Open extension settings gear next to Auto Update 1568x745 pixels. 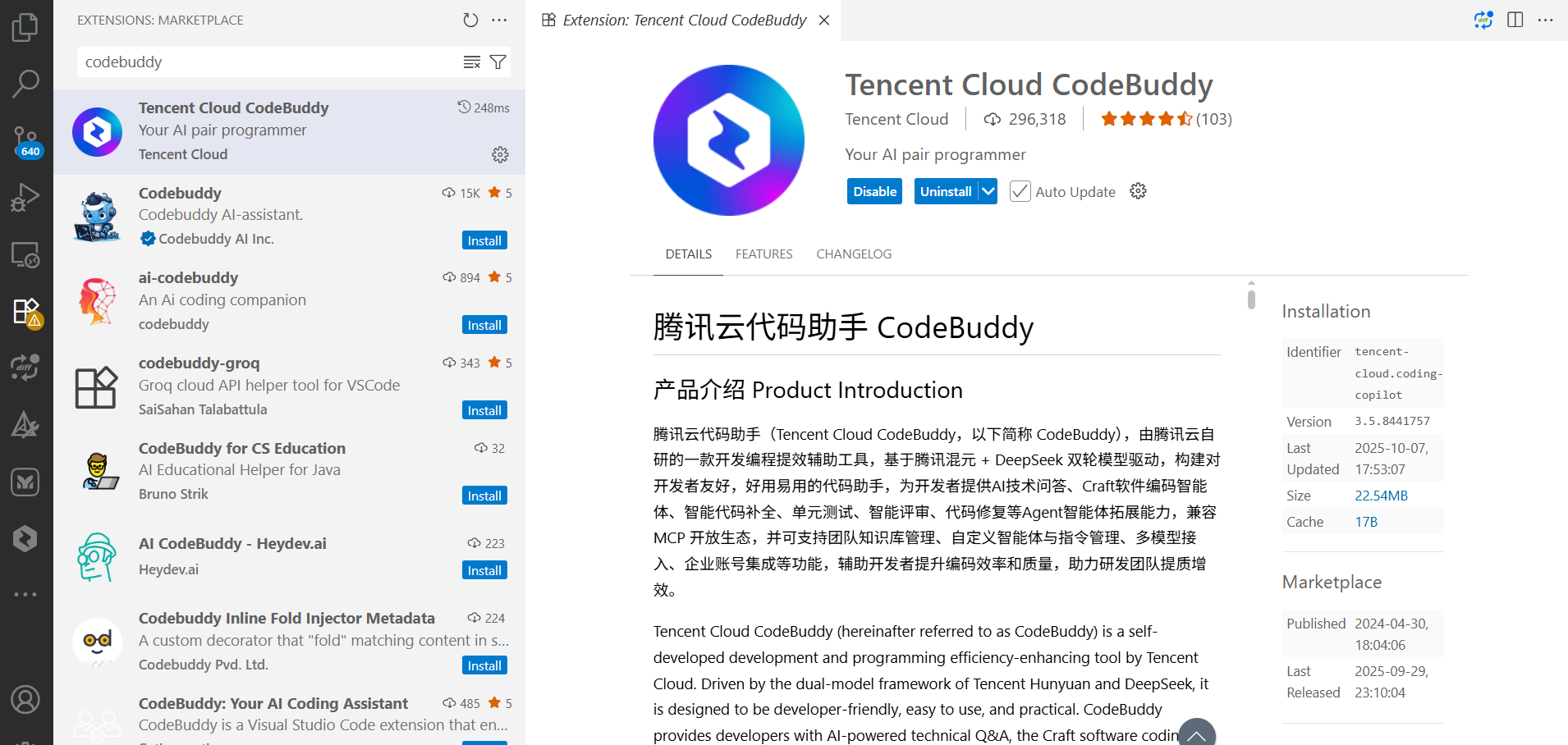[x=1138, y=191]
